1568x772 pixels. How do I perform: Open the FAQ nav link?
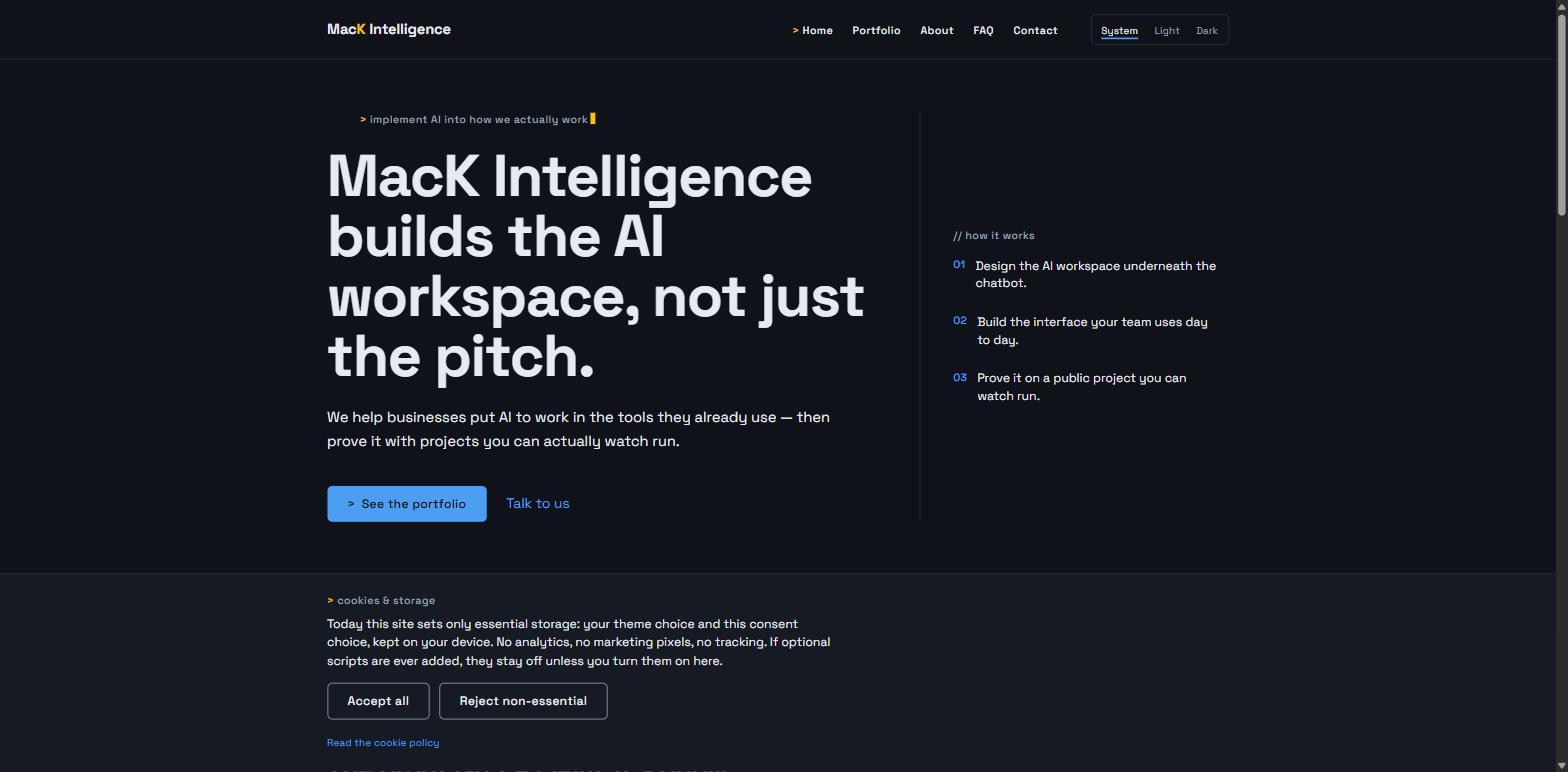point(983,30)
